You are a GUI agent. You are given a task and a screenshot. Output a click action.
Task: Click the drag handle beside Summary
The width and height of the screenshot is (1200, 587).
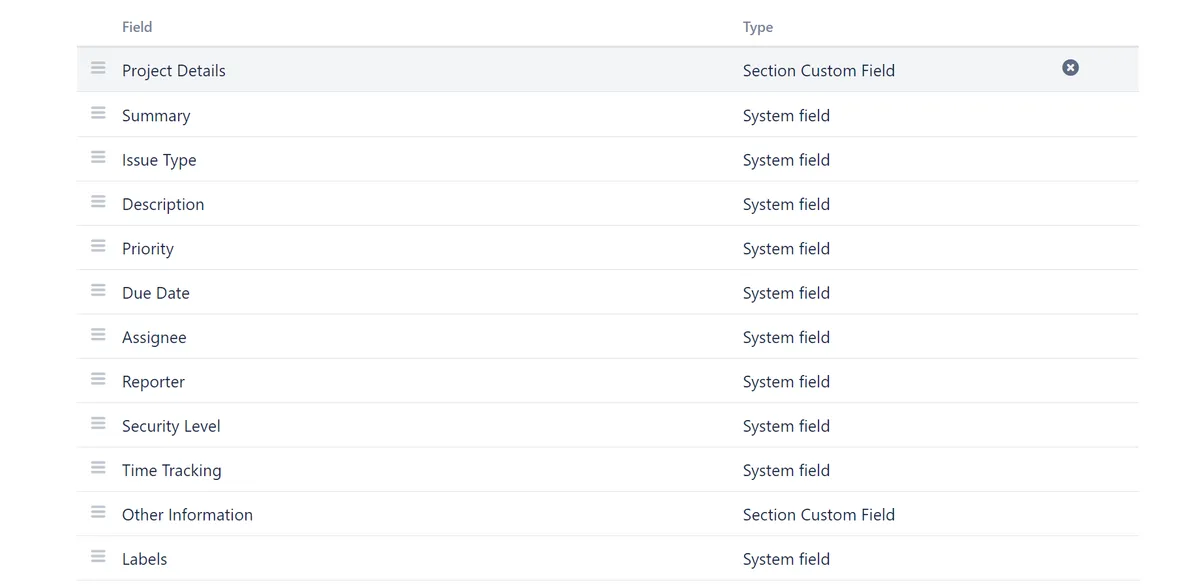98,113
